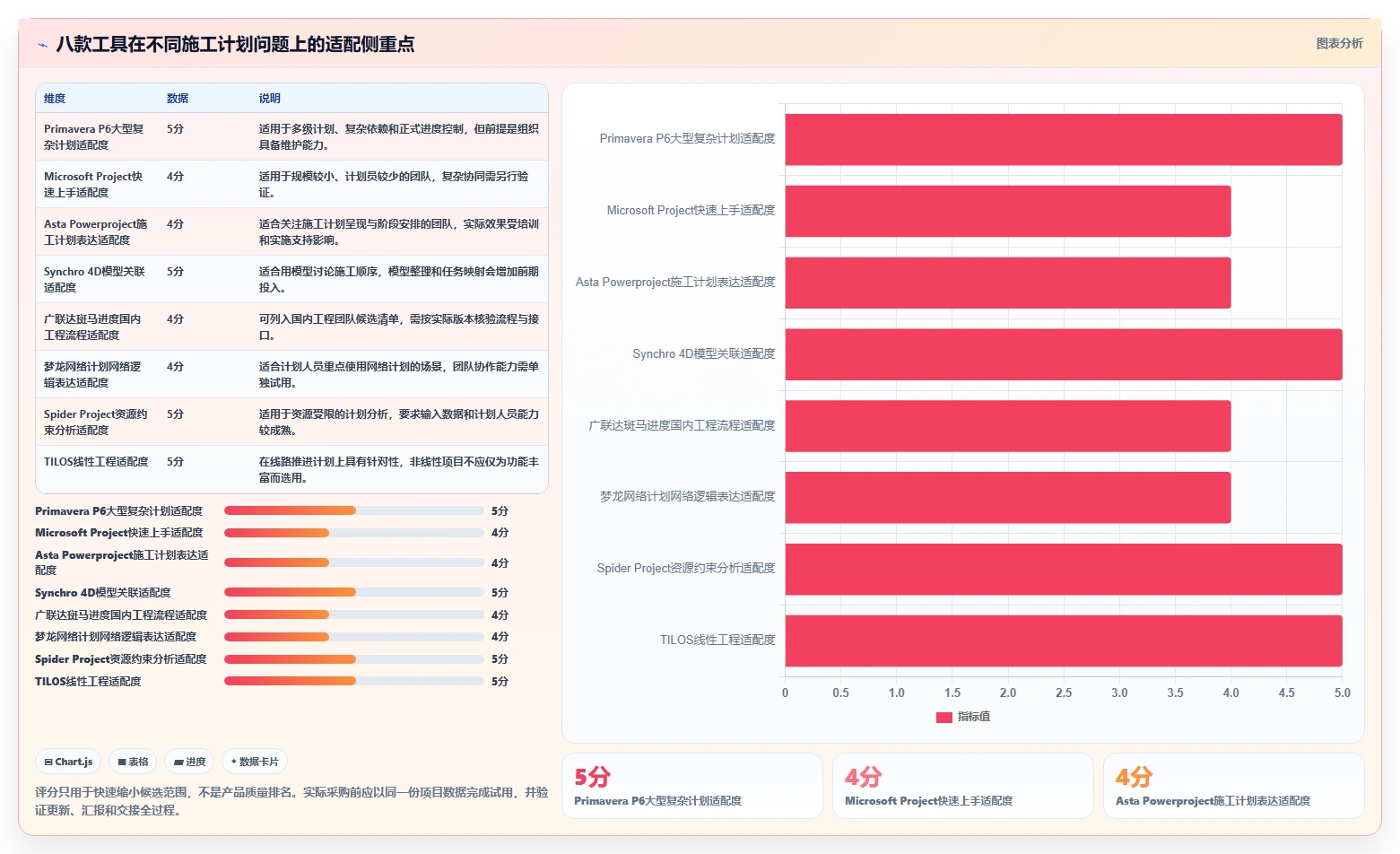Click description starting 适用于多级计划
This screenshot has width=1400, height=854.
pyautogui.click(x=399, y=136)
